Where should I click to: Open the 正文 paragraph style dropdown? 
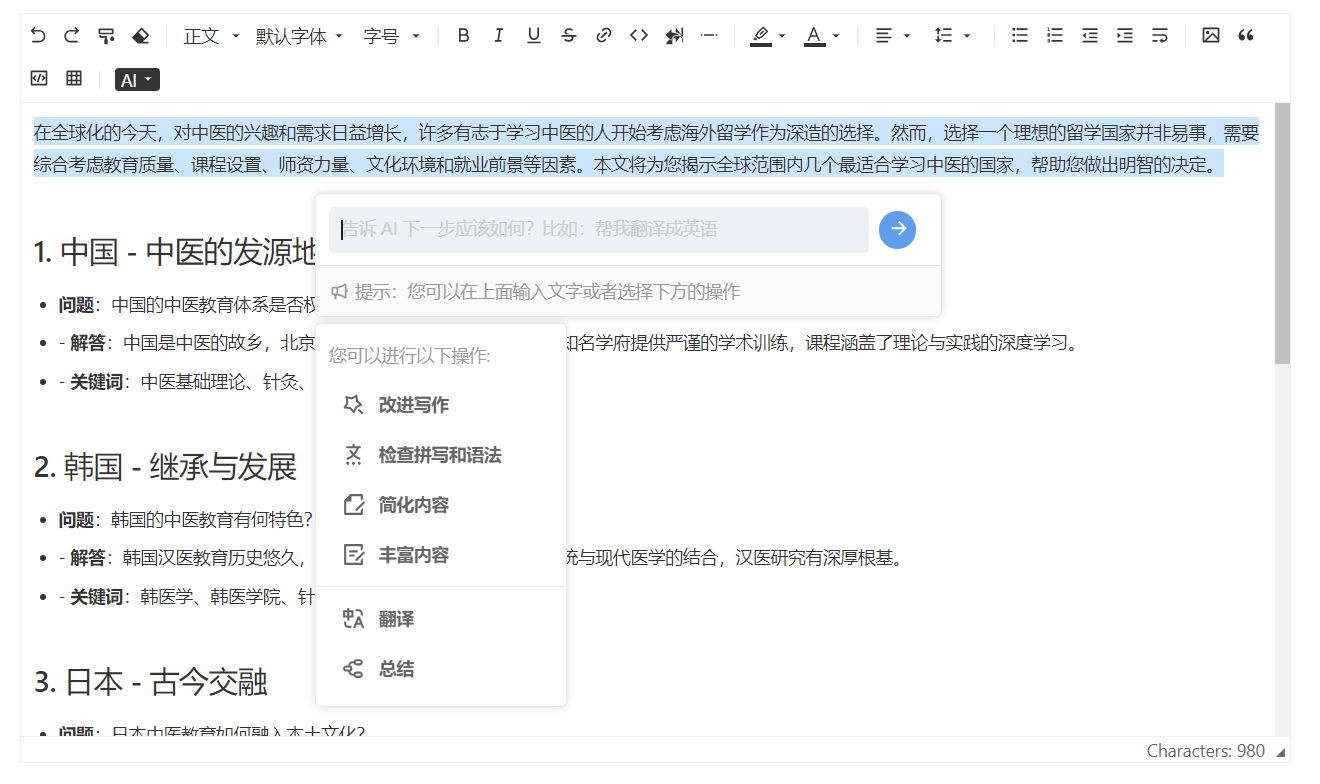pos(211,36)
